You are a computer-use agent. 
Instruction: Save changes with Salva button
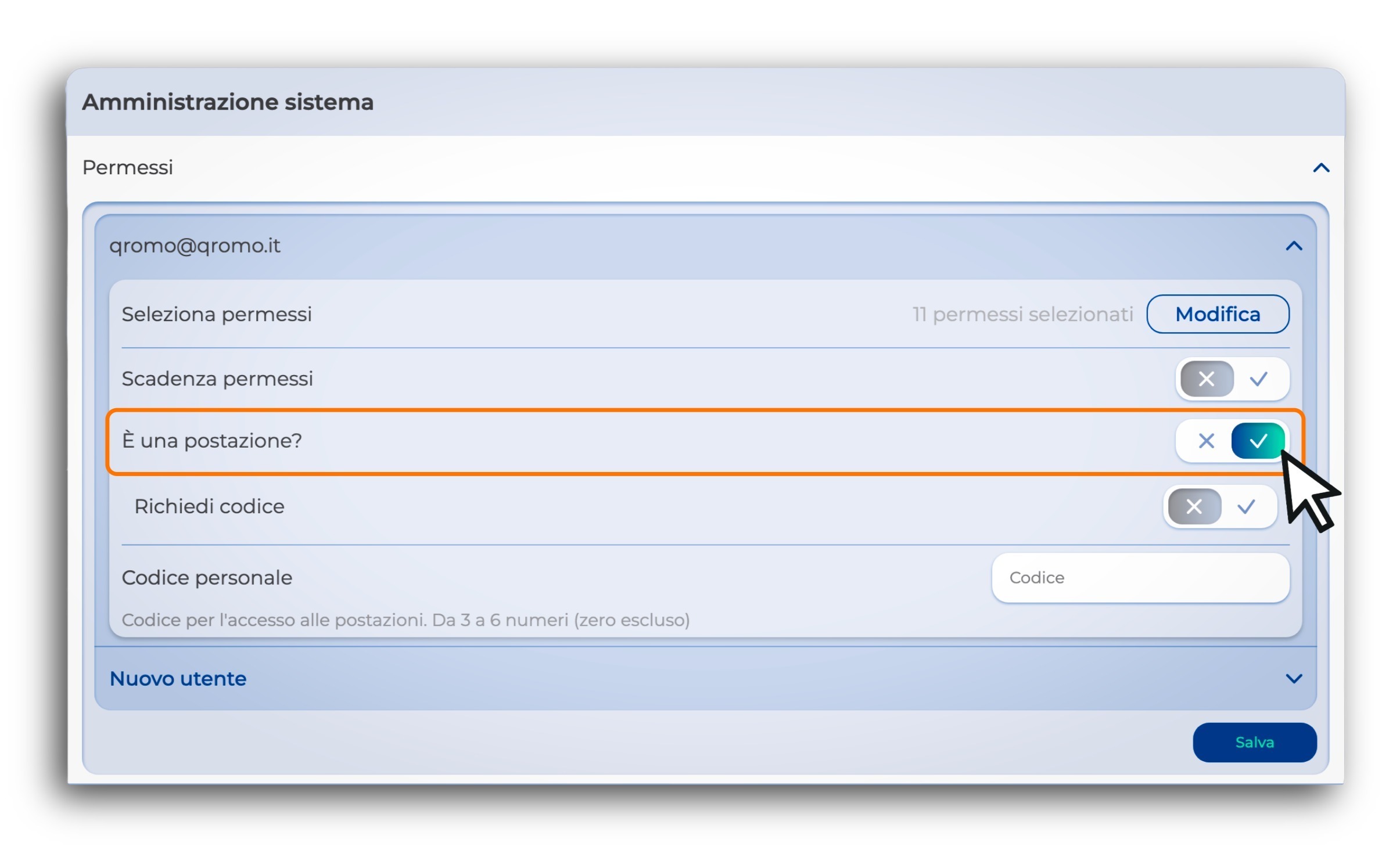(1254, 742)
